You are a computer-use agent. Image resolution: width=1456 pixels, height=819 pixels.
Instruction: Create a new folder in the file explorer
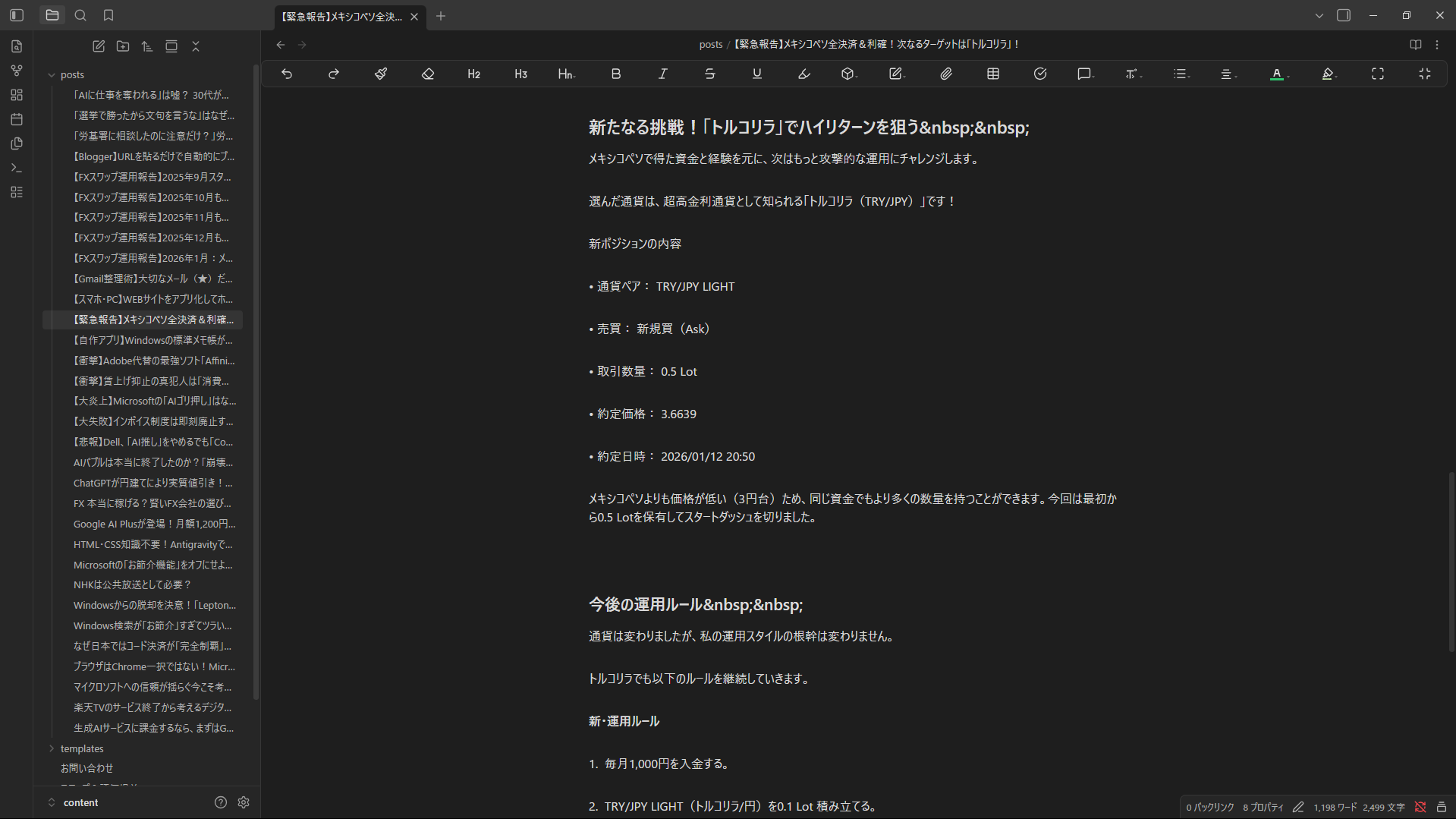[x=122, y=46]
